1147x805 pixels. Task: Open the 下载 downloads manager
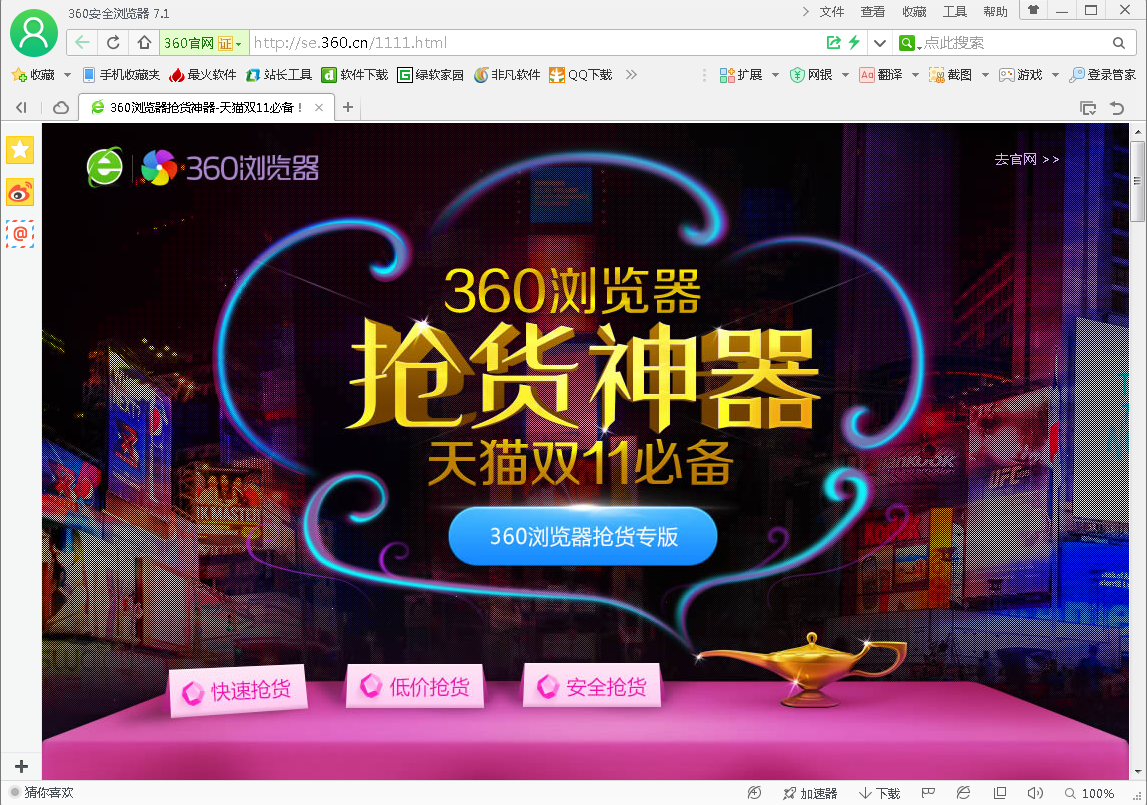[878, 792]
